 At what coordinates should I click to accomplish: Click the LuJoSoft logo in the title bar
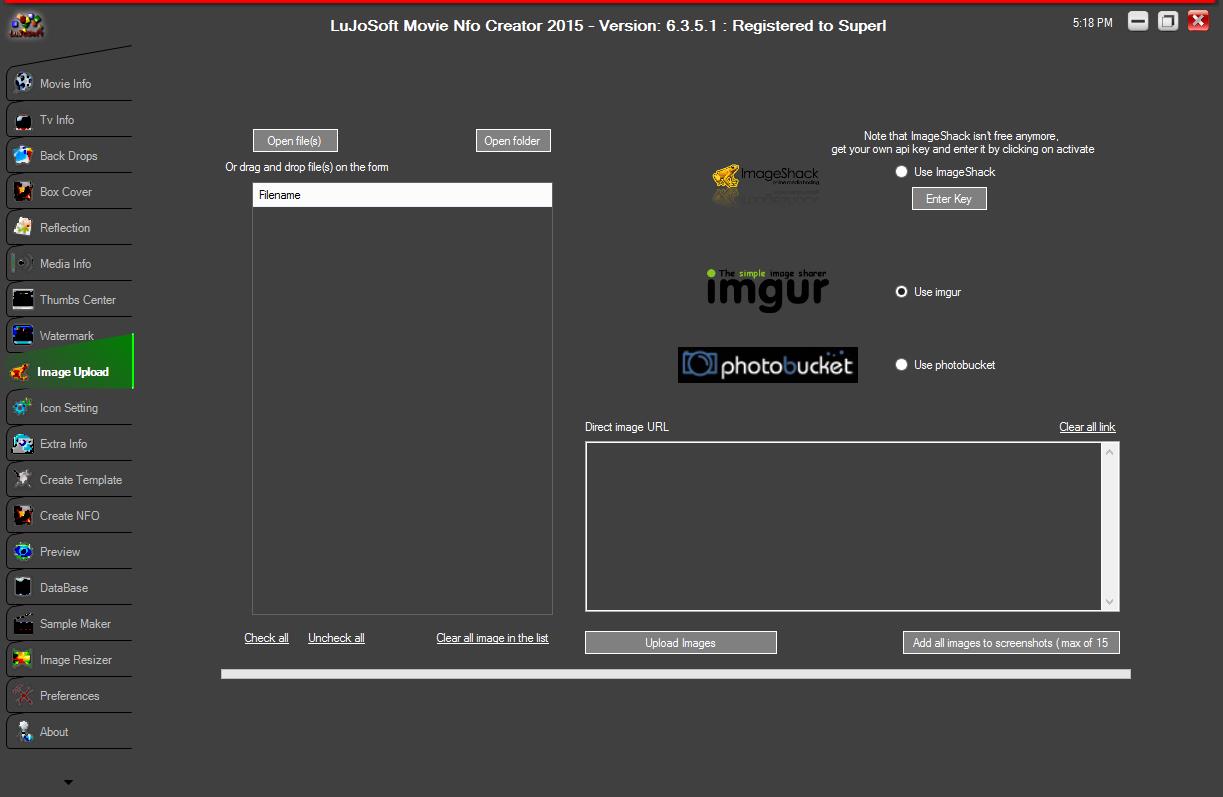[x=26, y=25]
